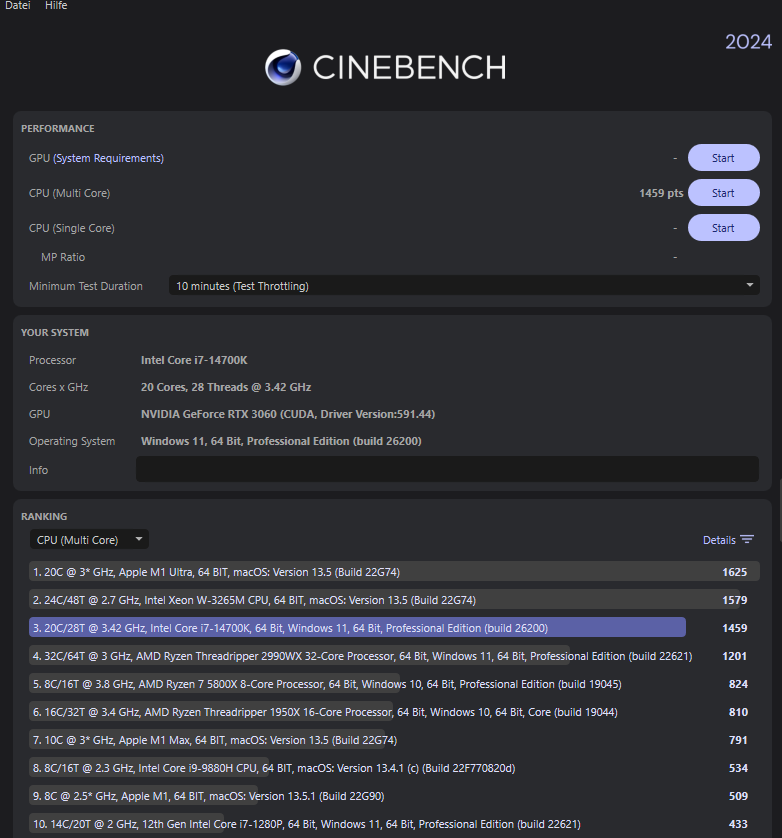Click the 824 score value
Screen dimensions: 782x838
(x=738, y=684)
